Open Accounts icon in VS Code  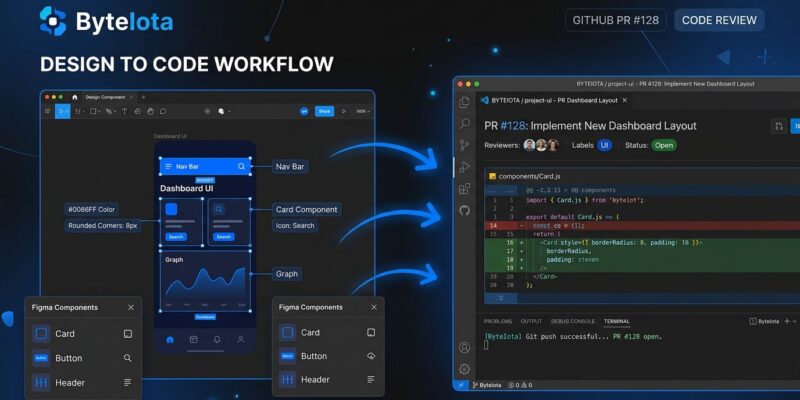(x=464, y=347)
